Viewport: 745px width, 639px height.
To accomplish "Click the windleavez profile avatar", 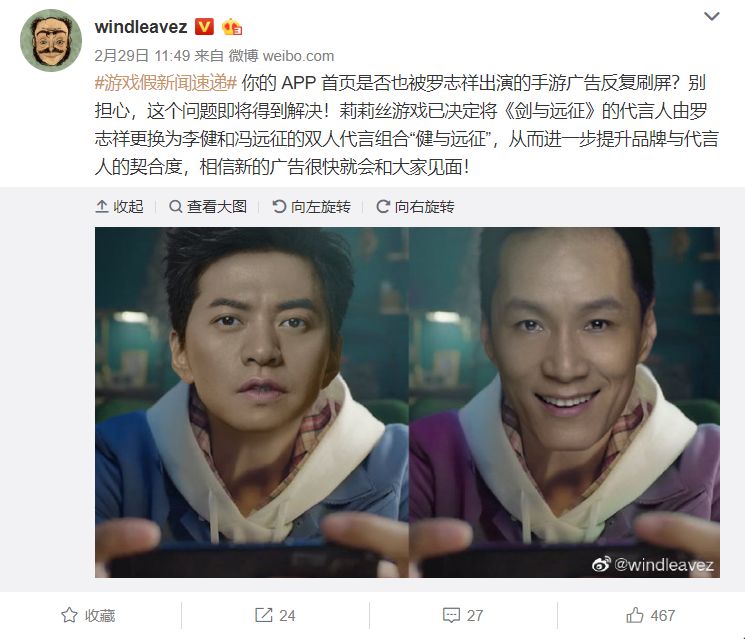I will click(51, 41).
